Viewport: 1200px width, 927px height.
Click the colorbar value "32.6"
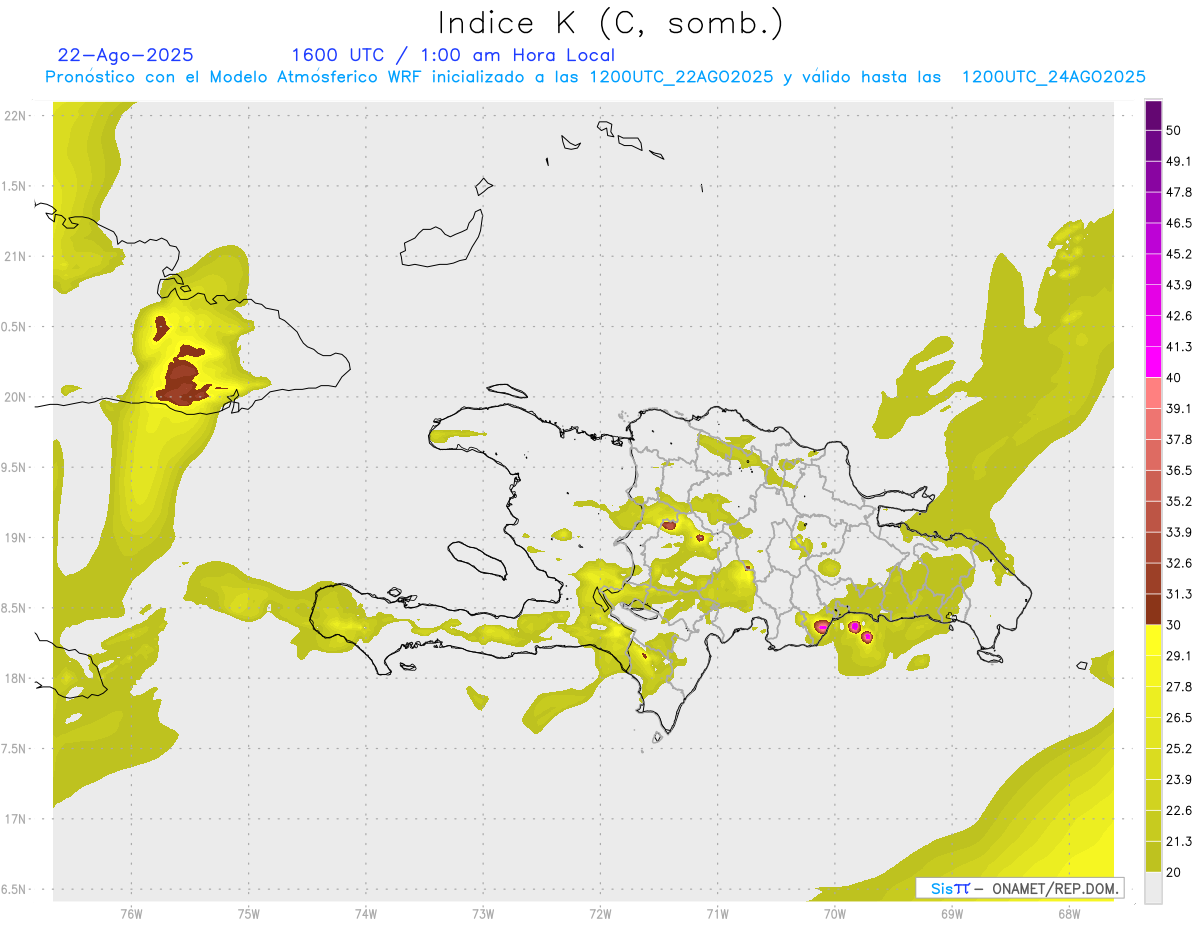pos(1179,563)
